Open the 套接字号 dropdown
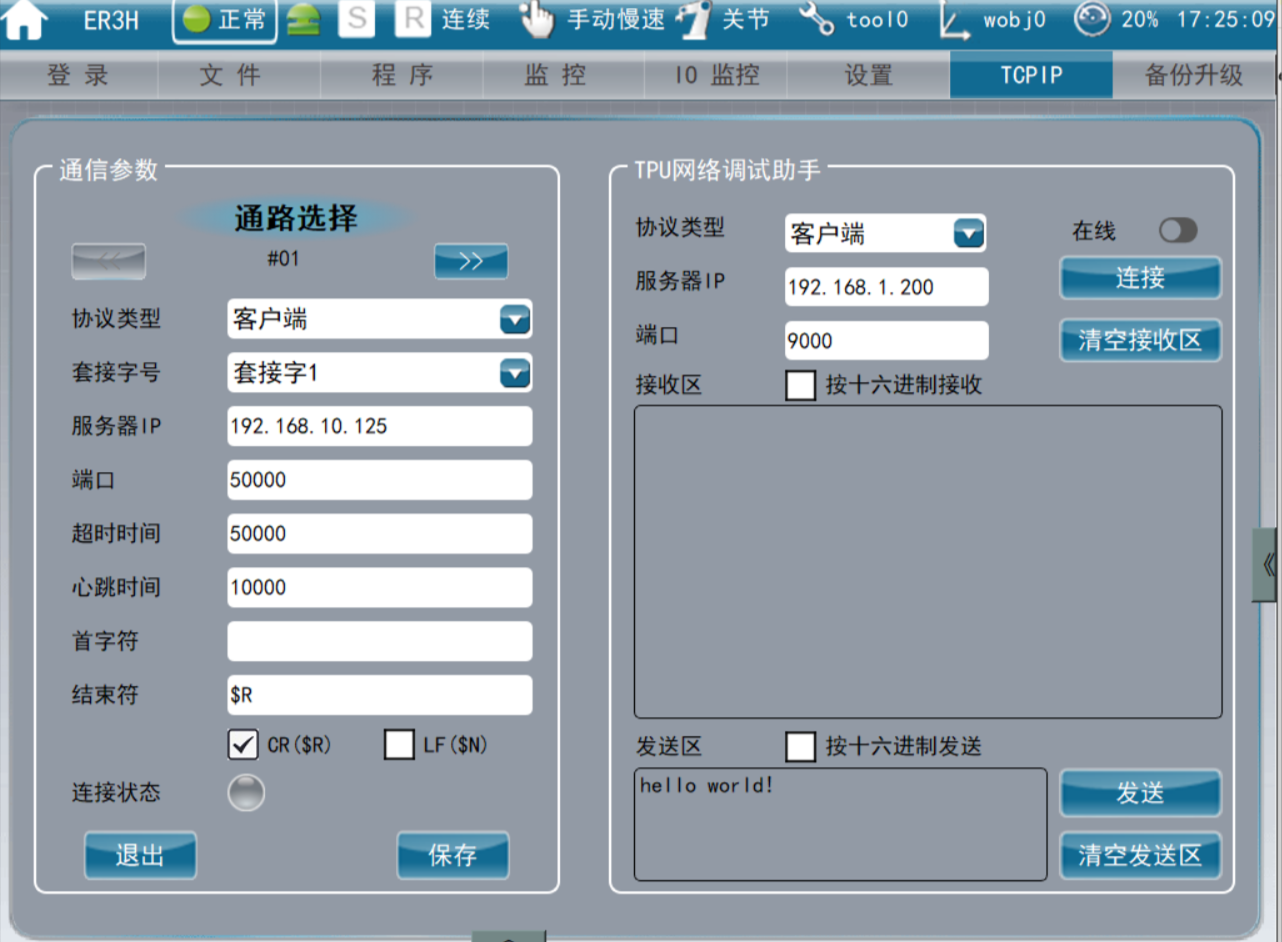Screen dimensions: 1282x942 [380, 373]
